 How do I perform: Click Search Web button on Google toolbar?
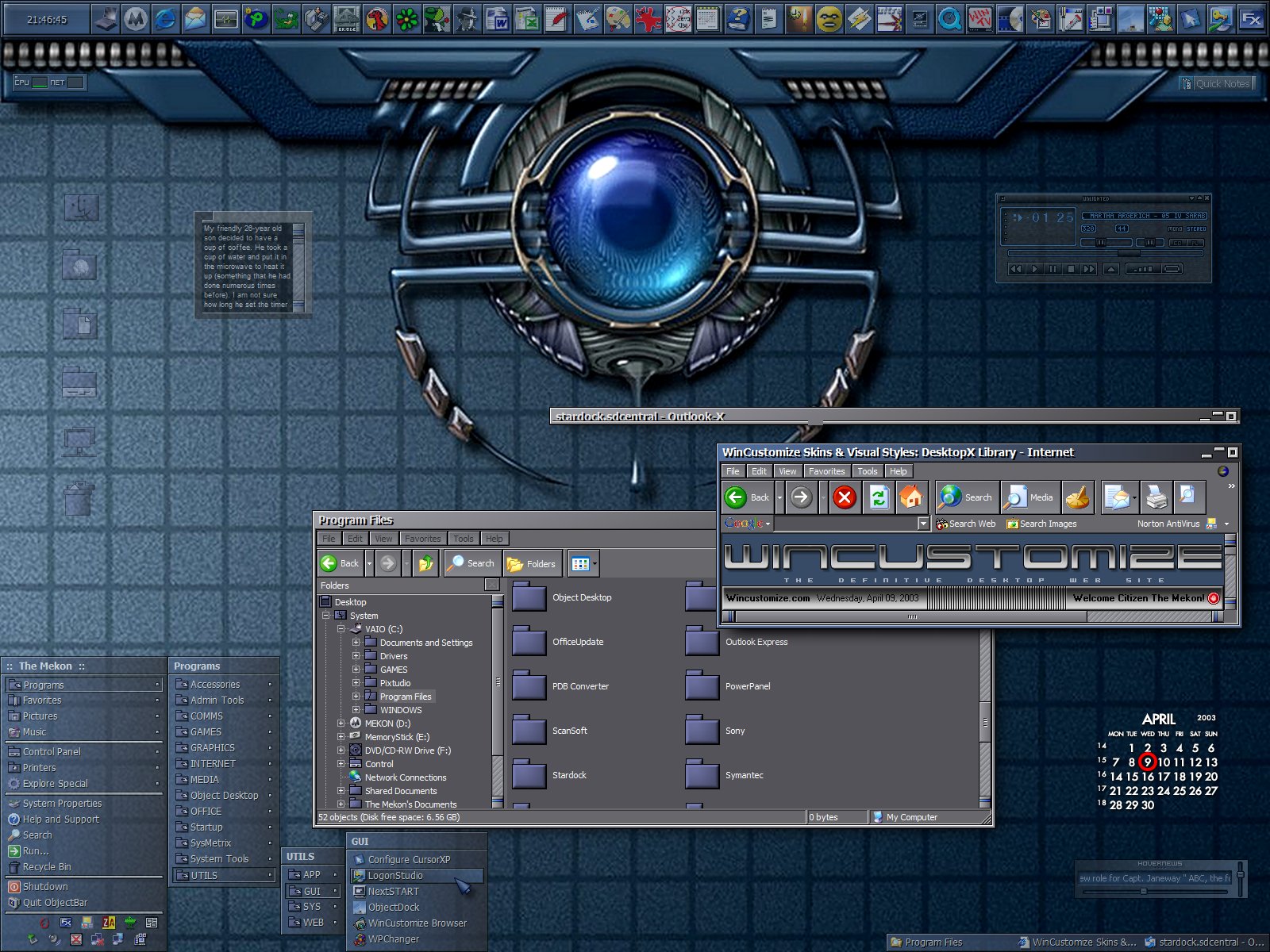(966, 524)
